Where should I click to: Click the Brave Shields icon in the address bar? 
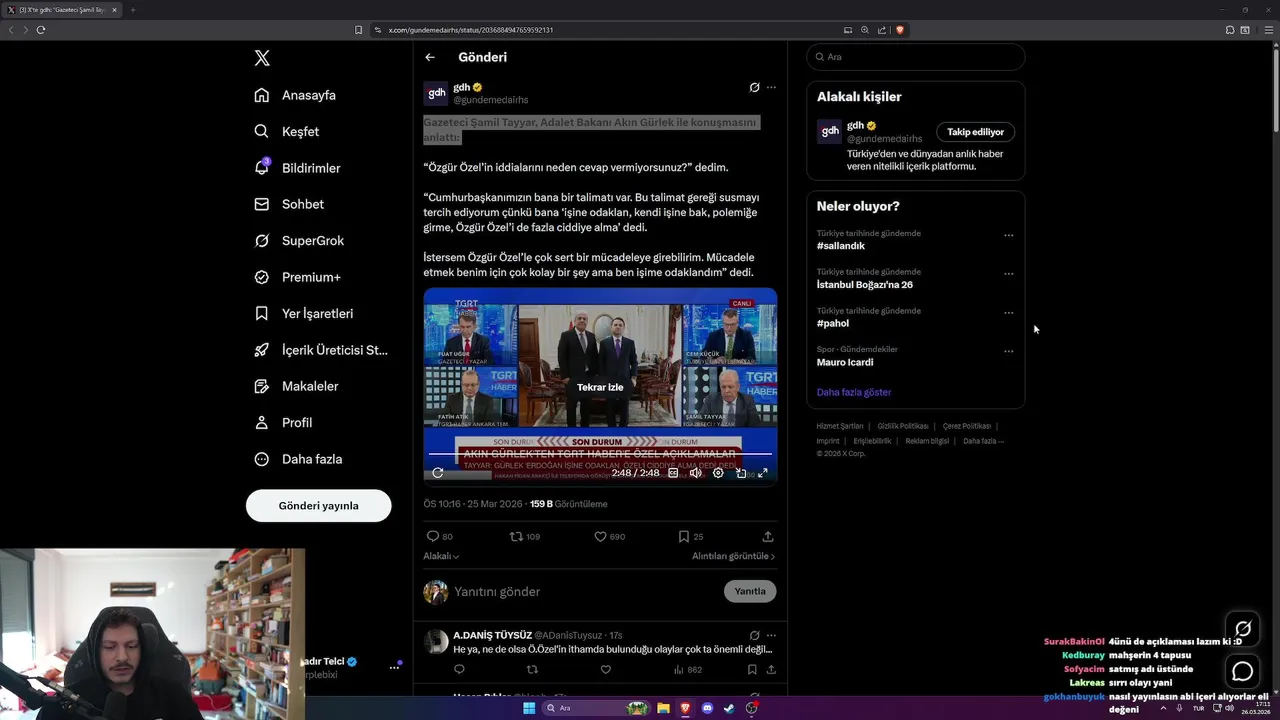pyautogui.click(x=900, y=30)
